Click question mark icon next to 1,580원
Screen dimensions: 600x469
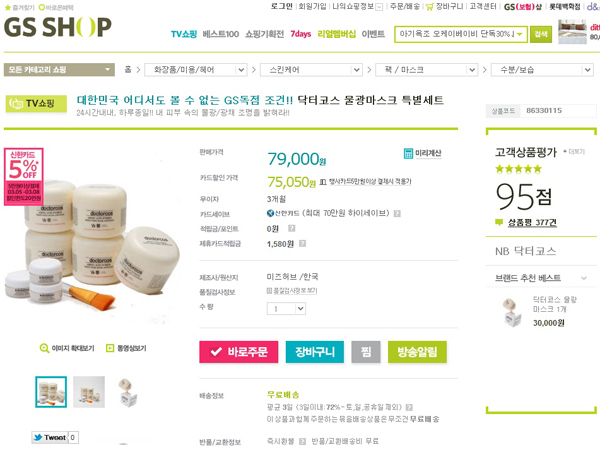(x=302, y=243)
